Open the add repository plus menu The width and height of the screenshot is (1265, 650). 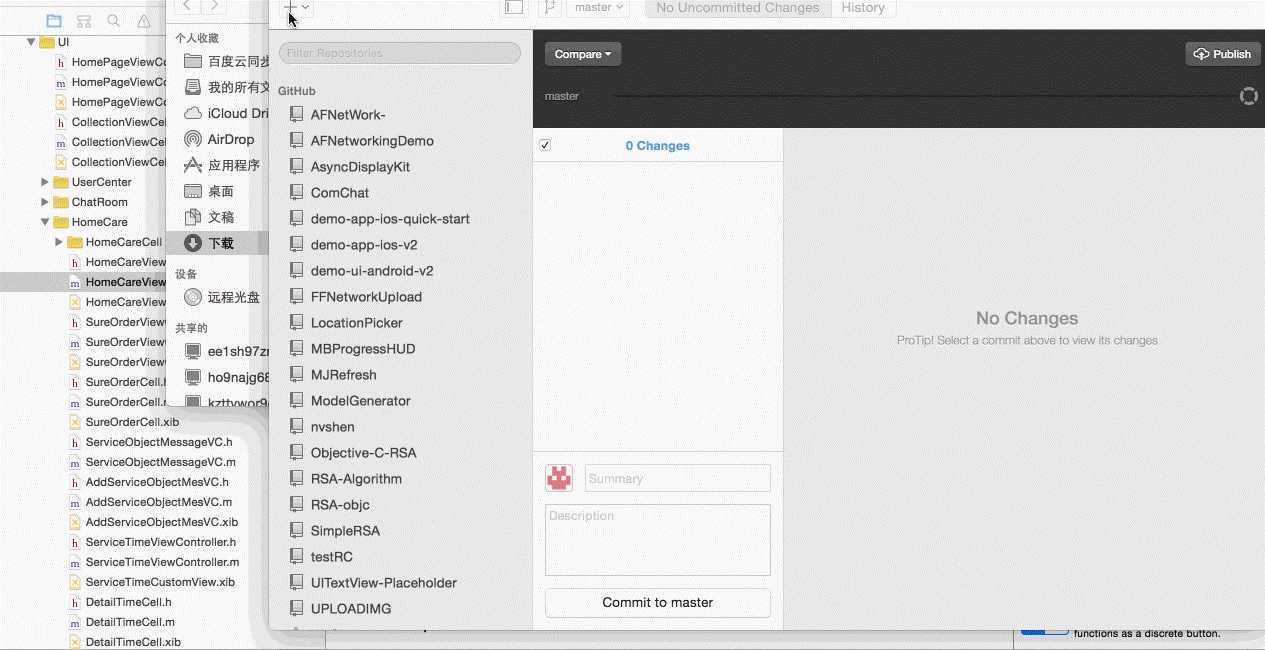coord(298,7)
